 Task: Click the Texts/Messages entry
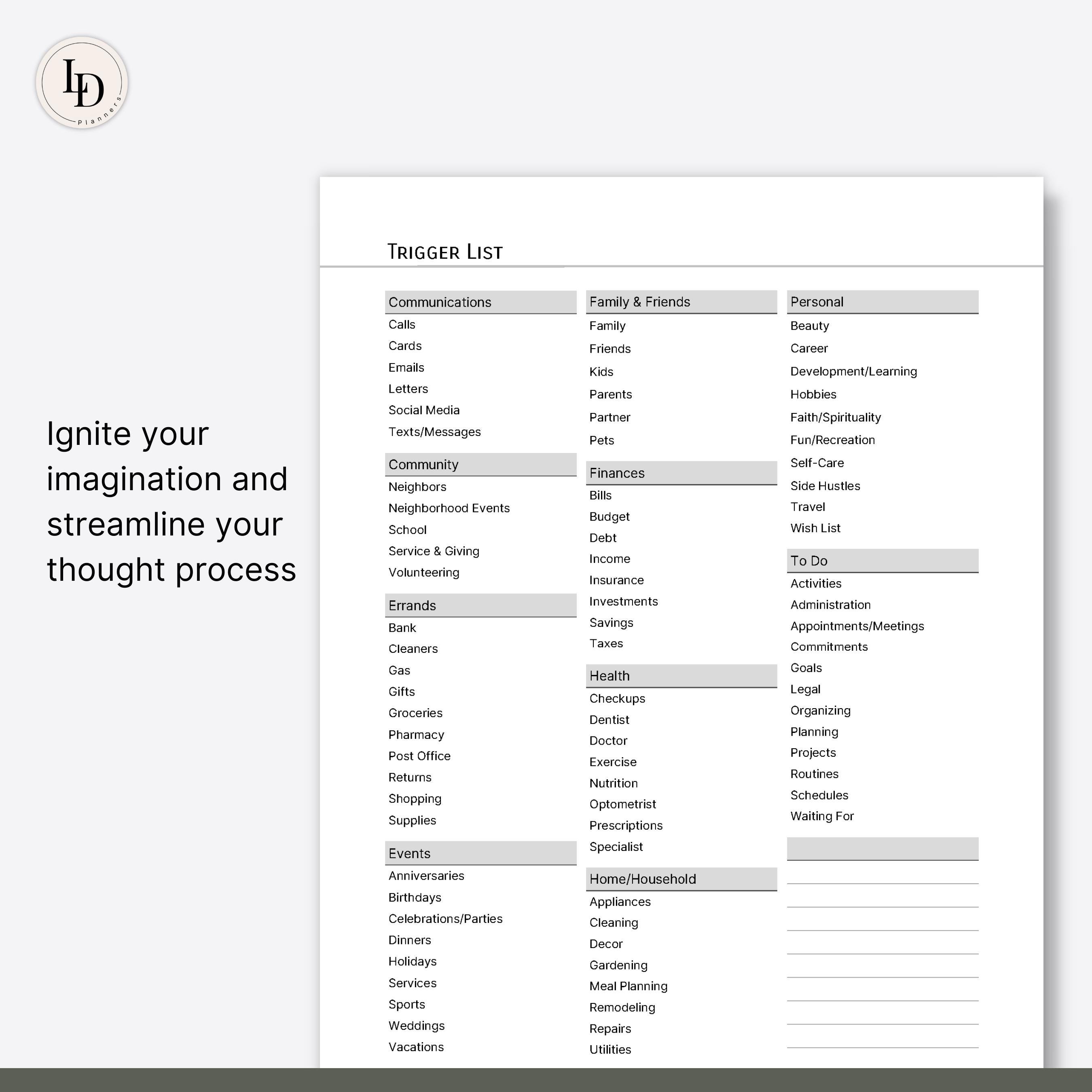click(435, 431)
